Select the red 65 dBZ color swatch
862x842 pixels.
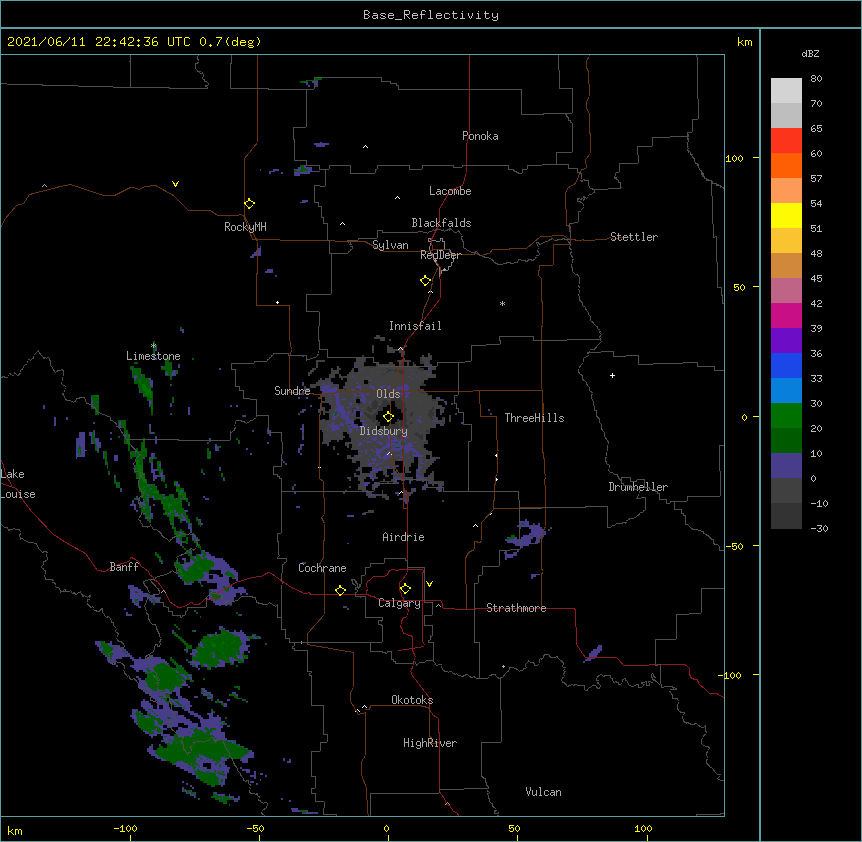tap(786, 140)
